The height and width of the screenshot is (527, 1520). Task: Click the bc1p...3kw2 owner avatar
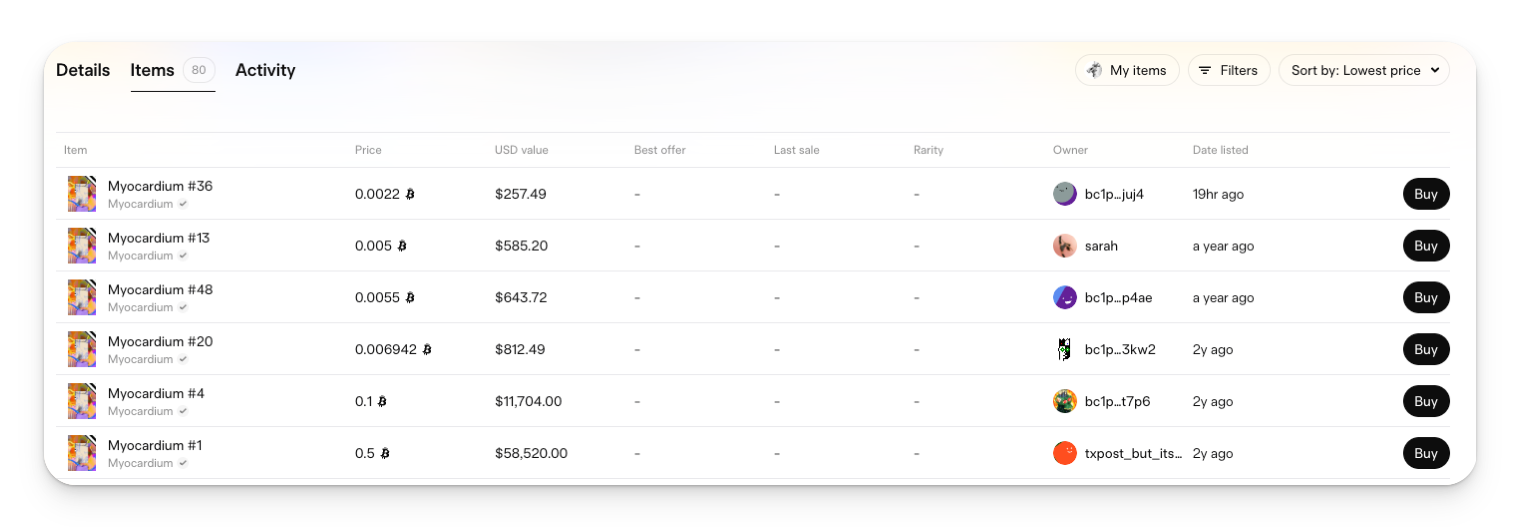pos(1065,350)
